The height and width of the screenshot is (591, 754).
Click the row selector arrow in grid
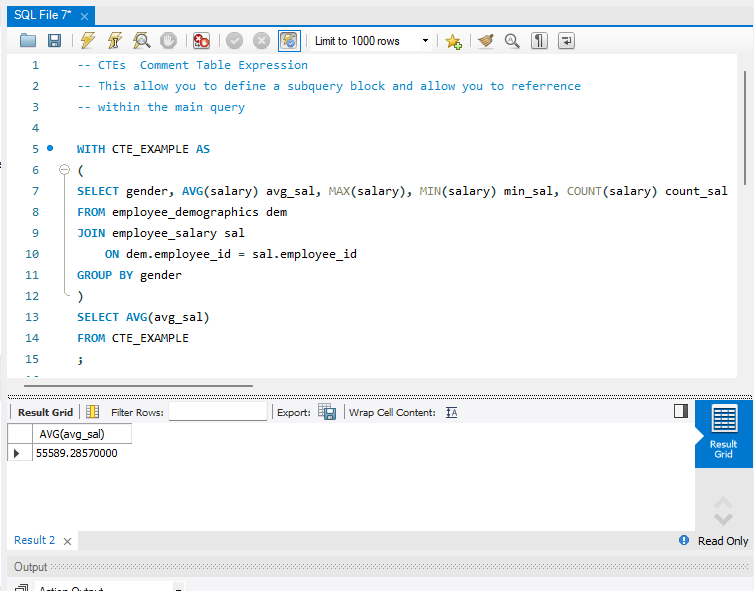tap(17, 453)
